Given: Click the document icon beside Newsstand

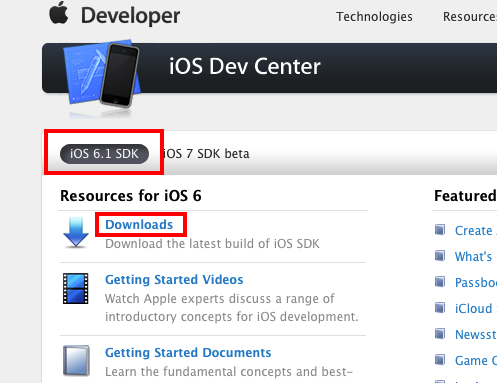Looking at the screenshot, I should [x=440, y=334].
